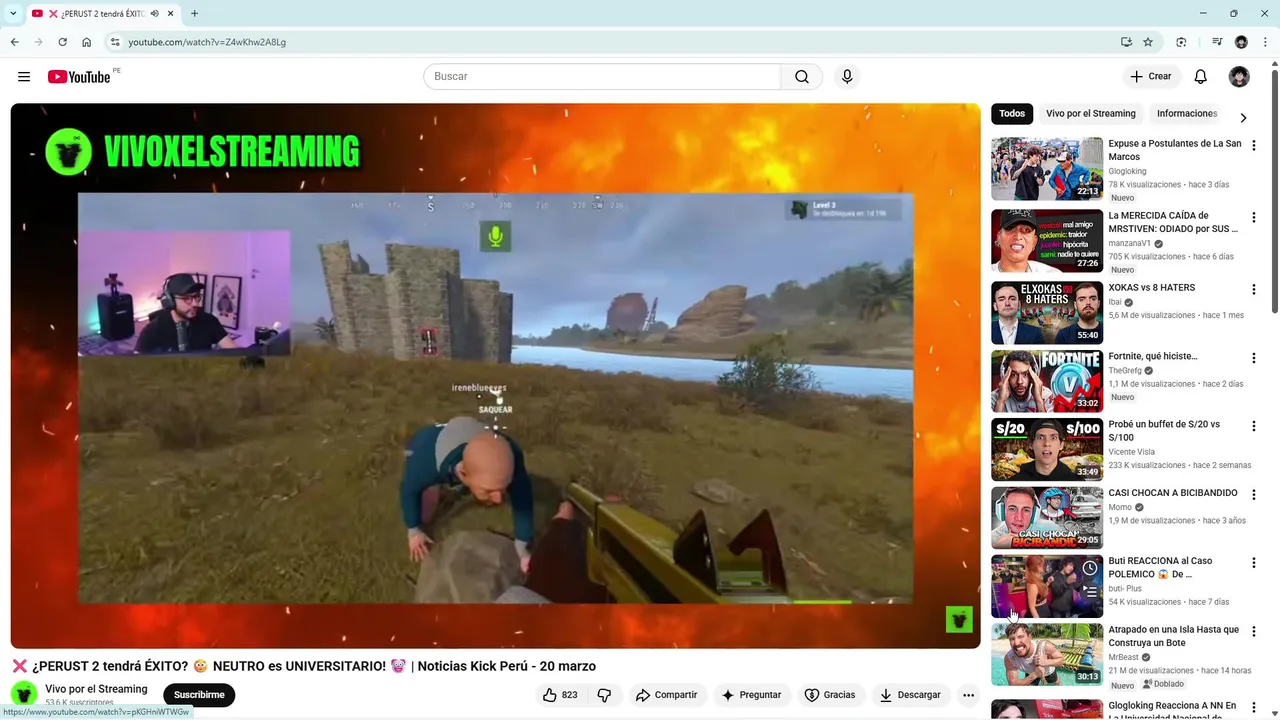The image size is (1280, 720).
Task: Subscribe with the Suscribirme button
Action: pyautogui.click(x=199, y=695)
